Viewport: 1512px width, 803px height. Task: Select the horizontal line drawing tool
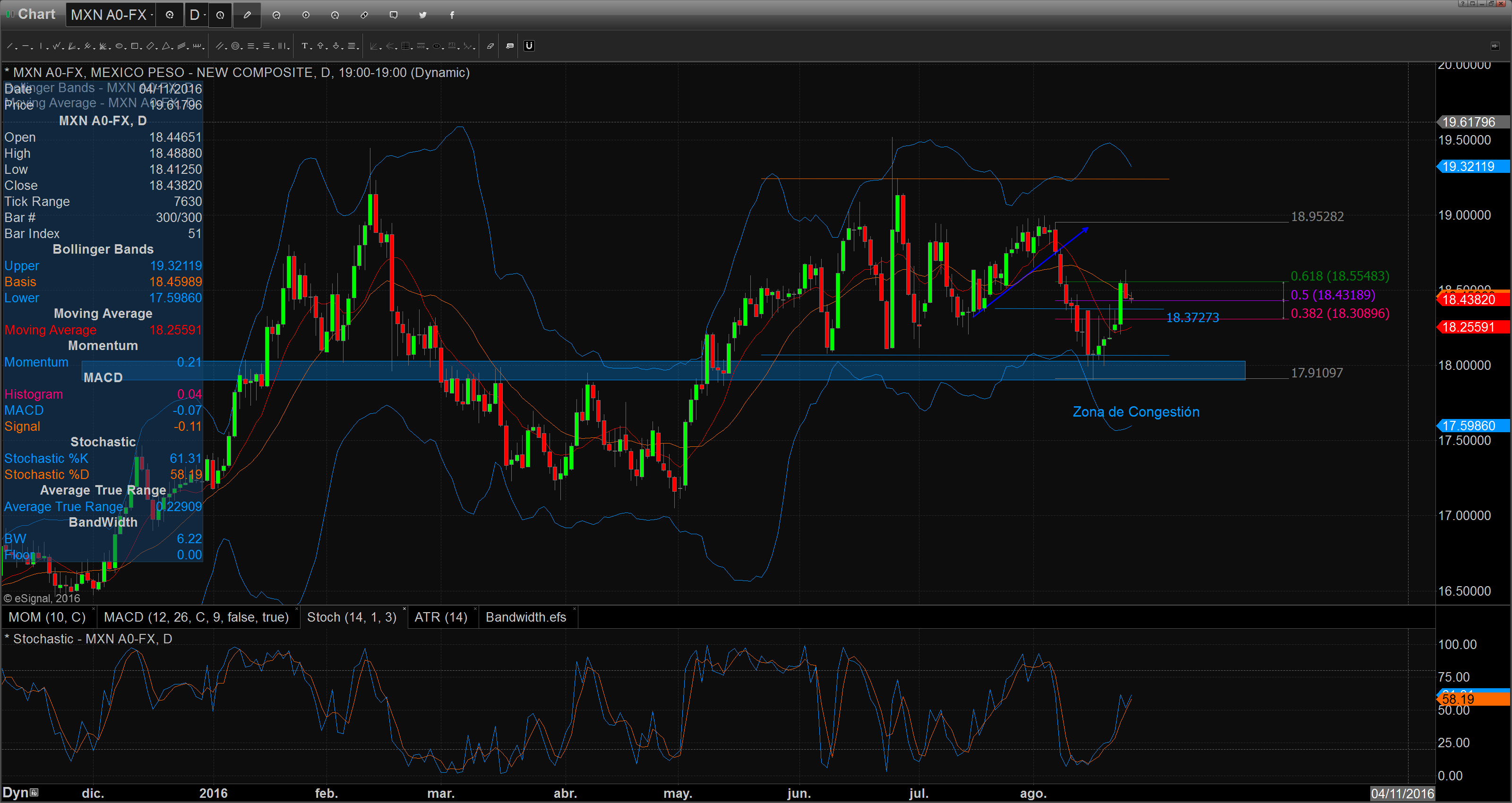25,46
